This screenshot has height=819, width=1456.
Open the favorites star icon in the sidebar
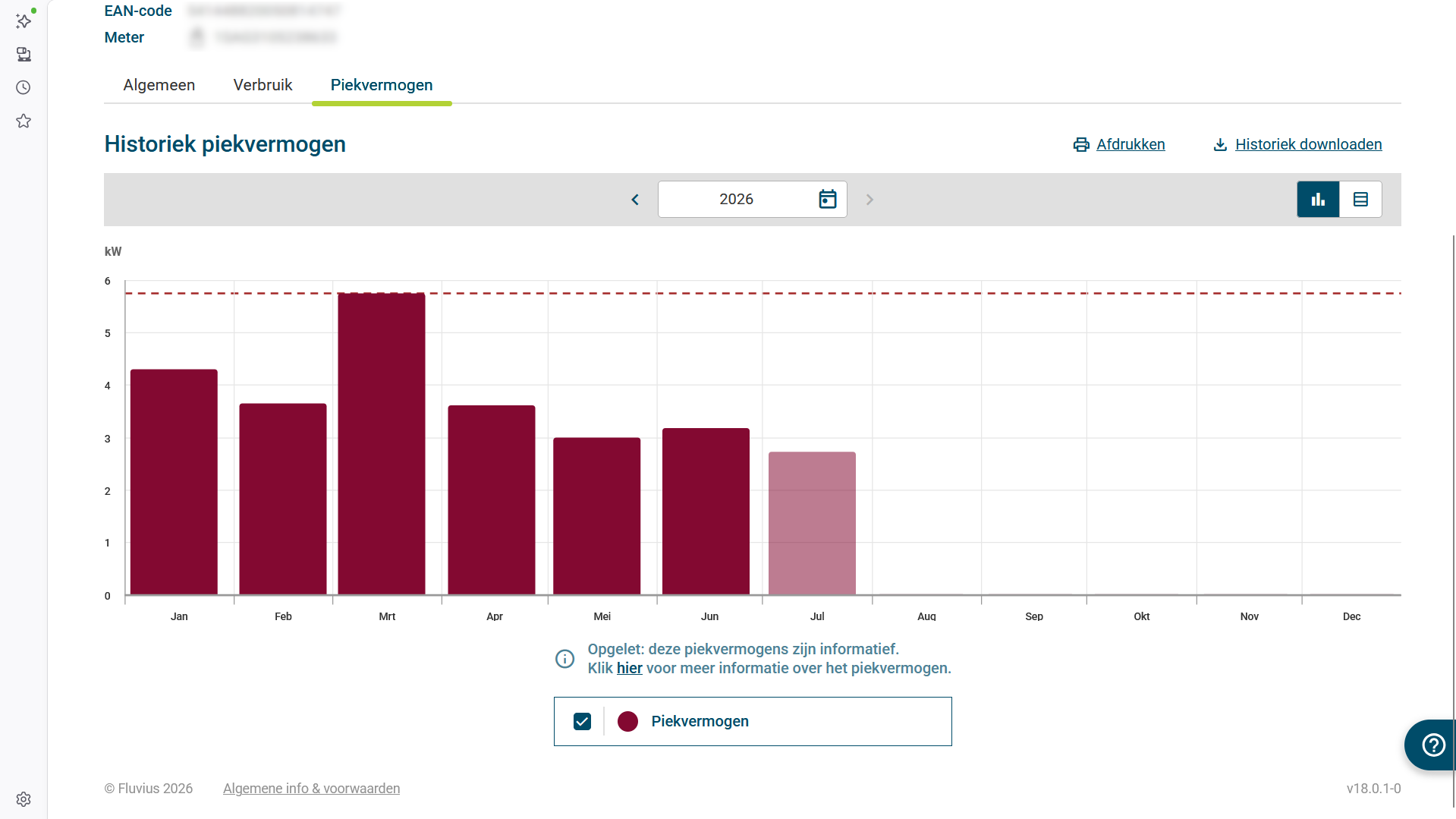pos(24,121)
